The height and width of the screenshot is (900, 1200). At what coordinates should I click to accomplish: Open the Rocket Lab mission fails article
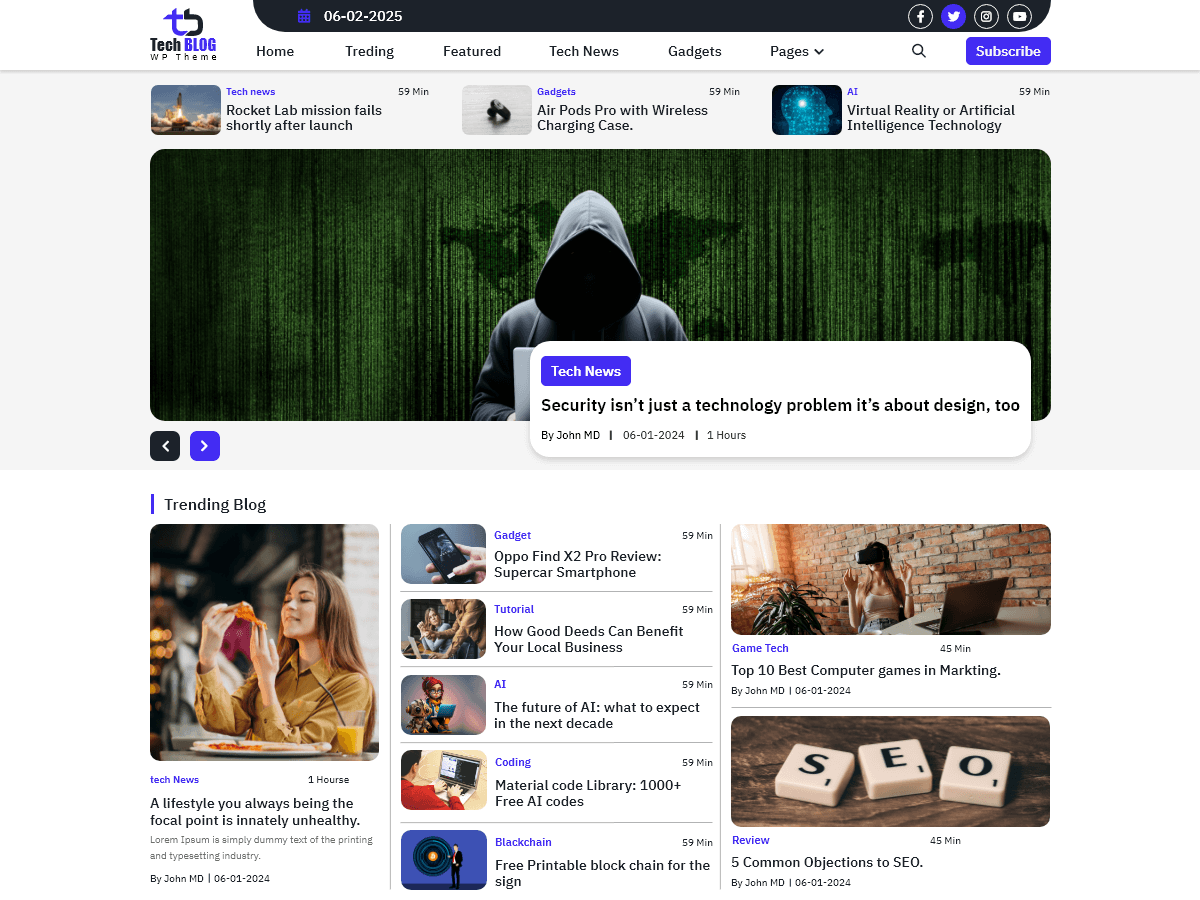302,119
